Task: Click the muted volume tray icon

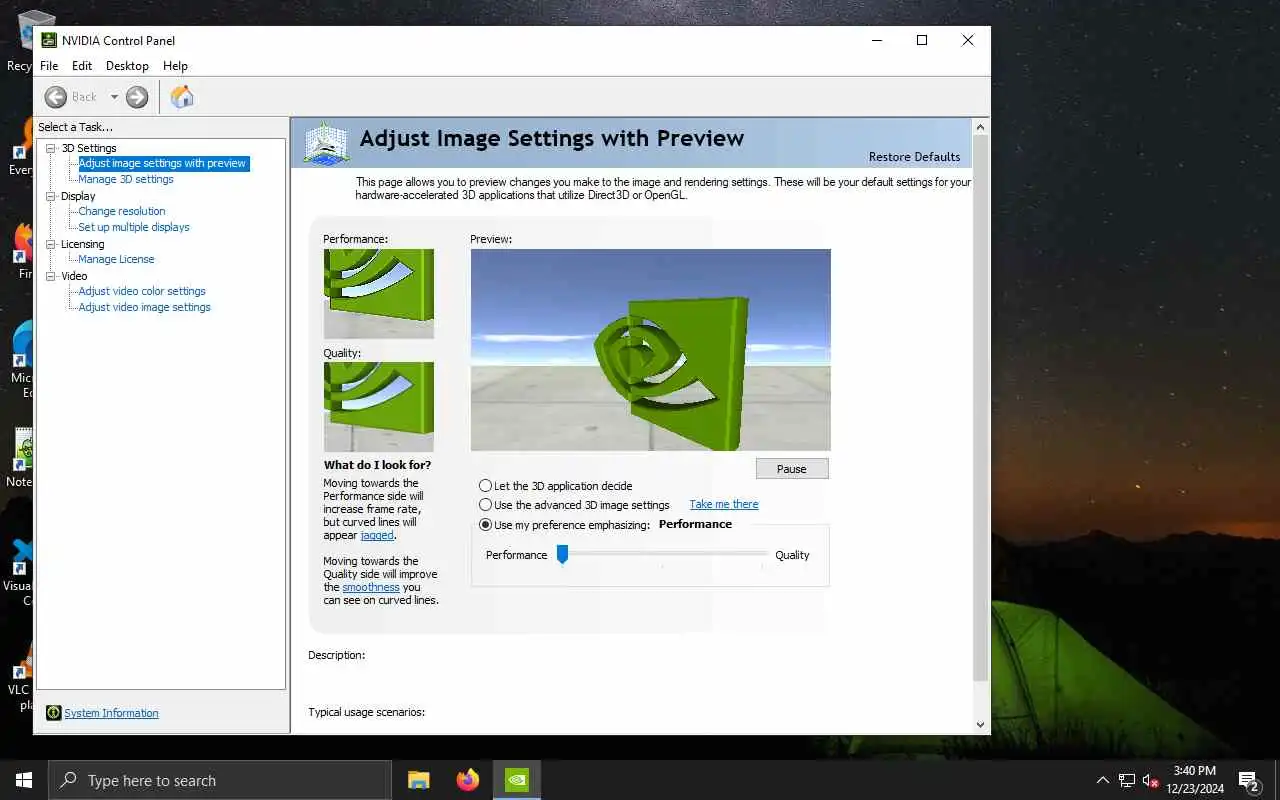Action: [x=1150, y=780]
